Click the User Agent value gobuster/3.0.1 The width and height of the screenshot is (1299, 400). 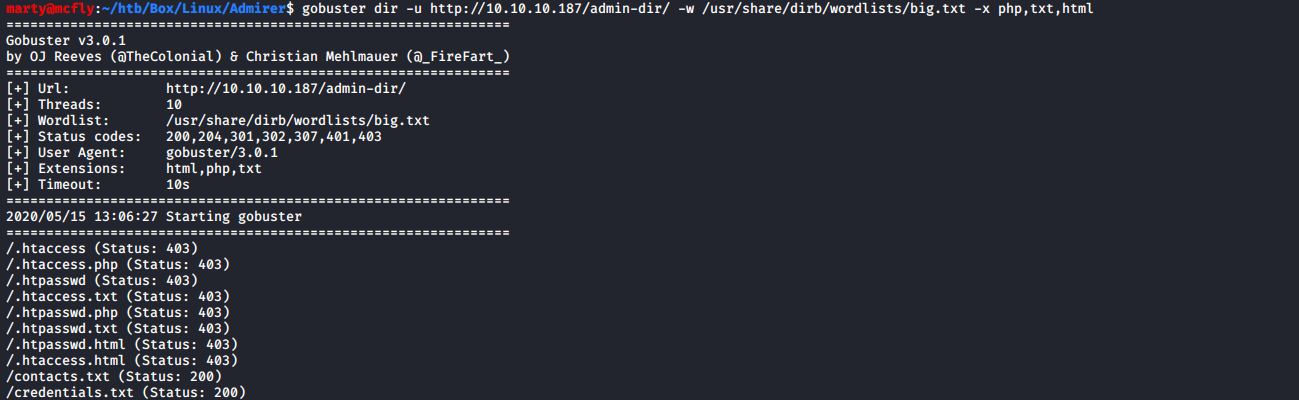(222, 152)
